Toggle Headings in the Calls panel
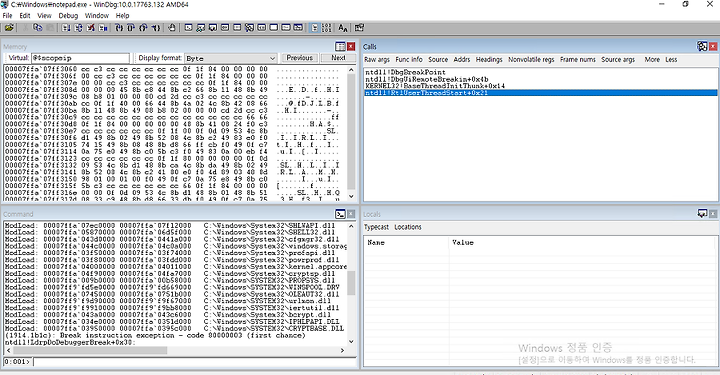 coord(489,60)
